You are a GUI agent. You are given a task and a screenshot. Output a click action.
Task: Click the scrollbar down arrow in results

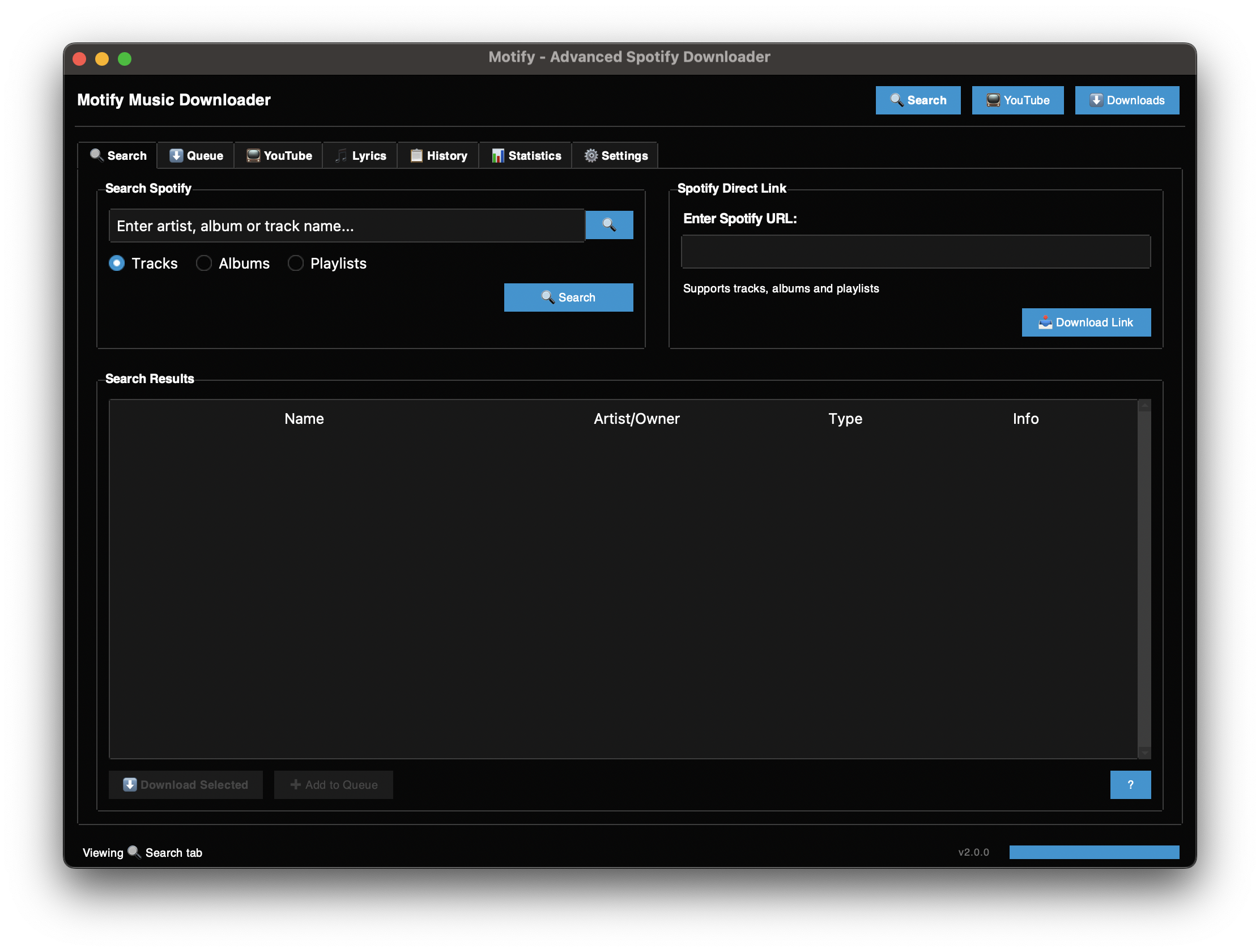tap(1144, 753)
